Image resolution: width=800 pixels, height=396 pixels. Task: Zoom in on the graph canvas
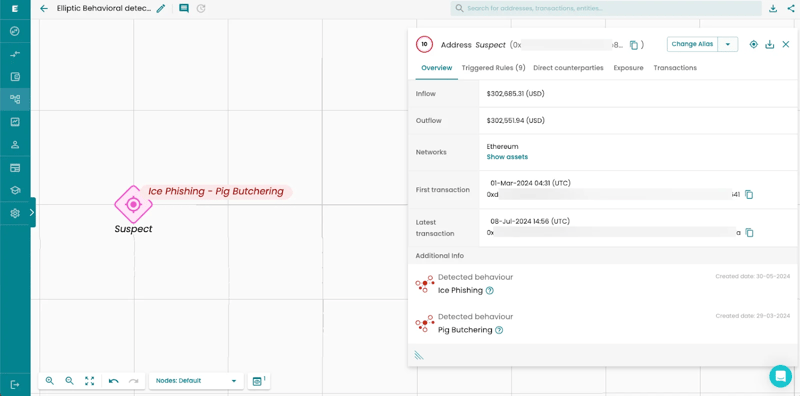click(x=49, y=381)
